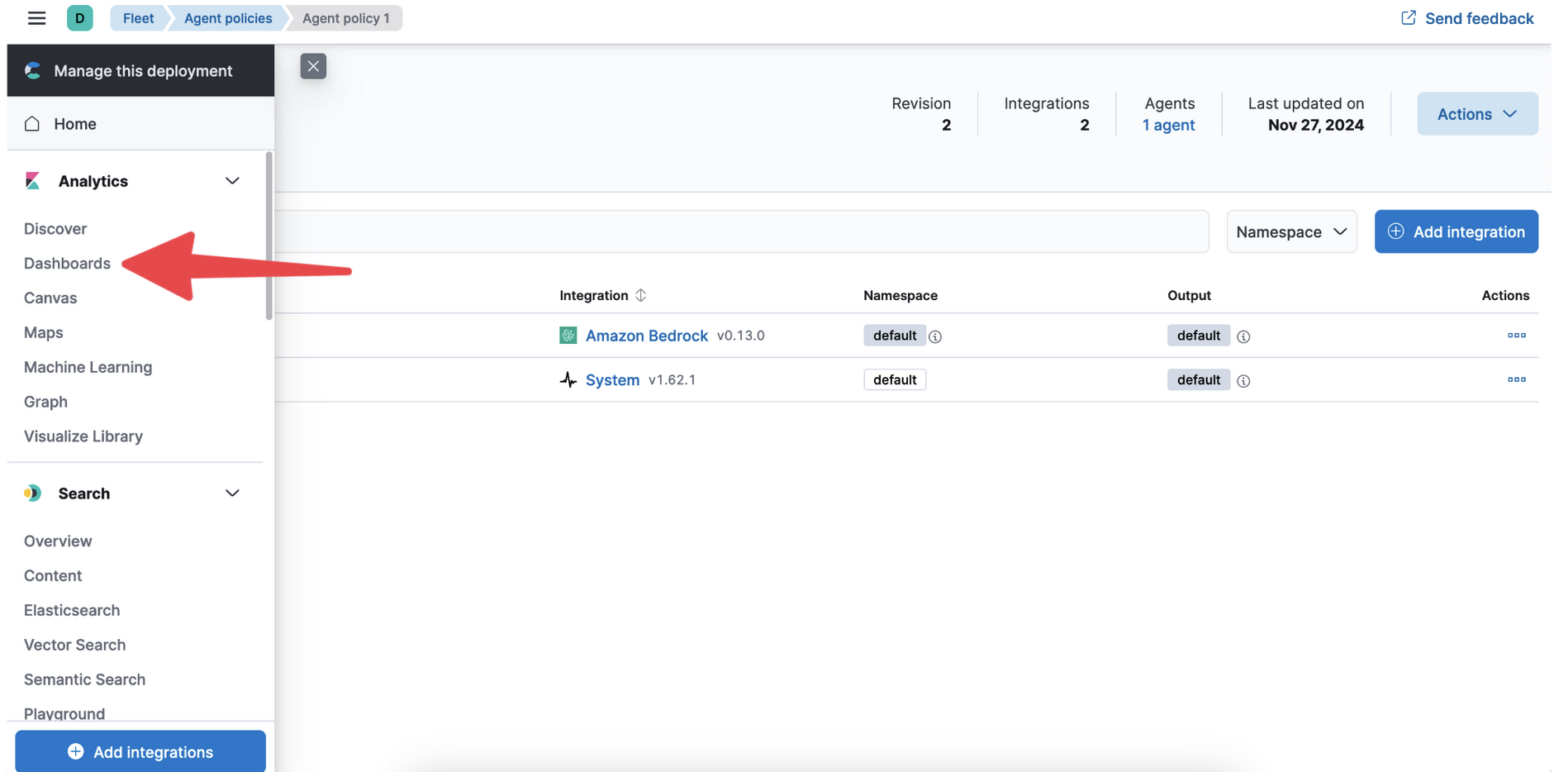Click Manage this deployment

coord(140,71)
